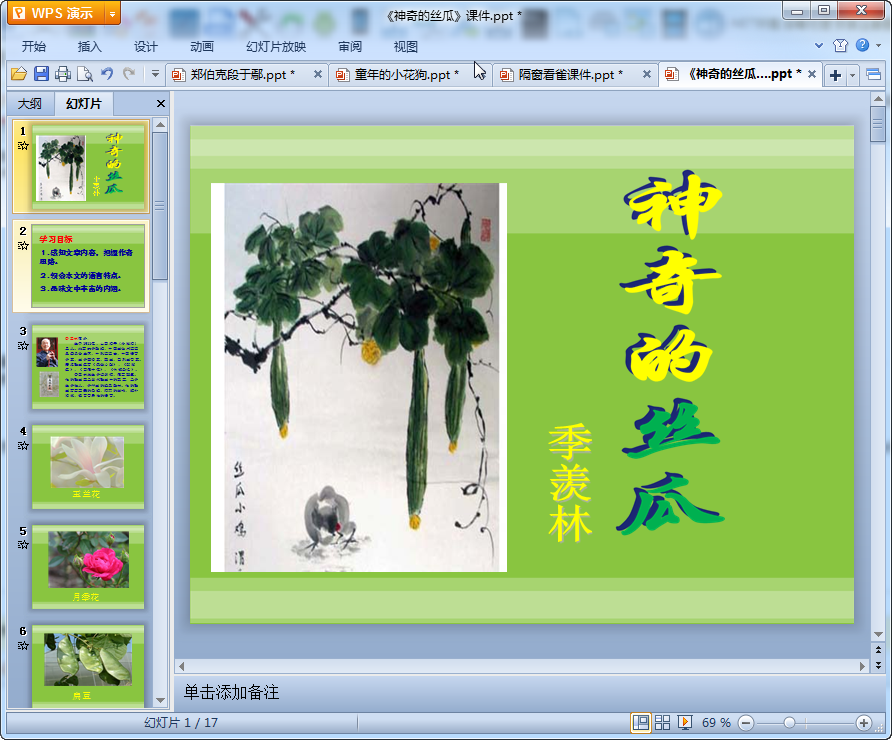Close the 神奇的丝瓜 document tab

(812, 74)
